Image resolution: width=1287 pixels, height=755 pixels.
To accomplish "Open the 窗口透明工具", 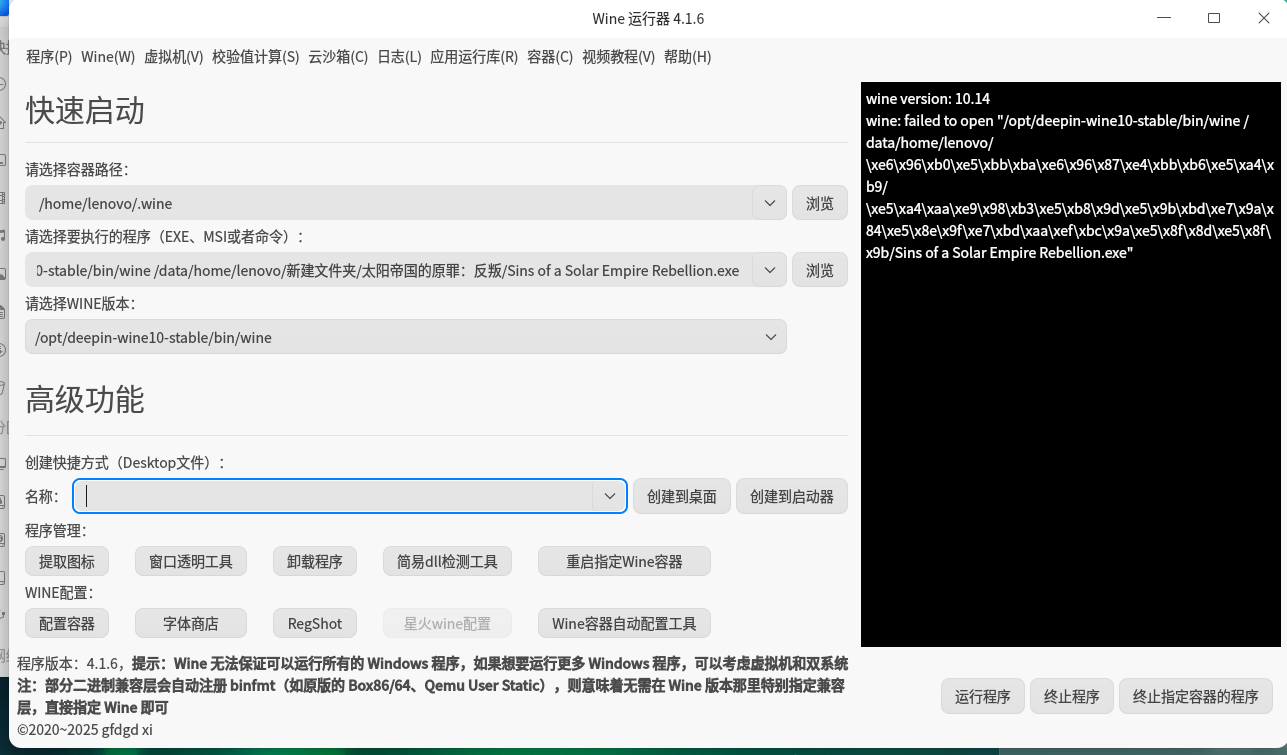I will click(191, 562).
